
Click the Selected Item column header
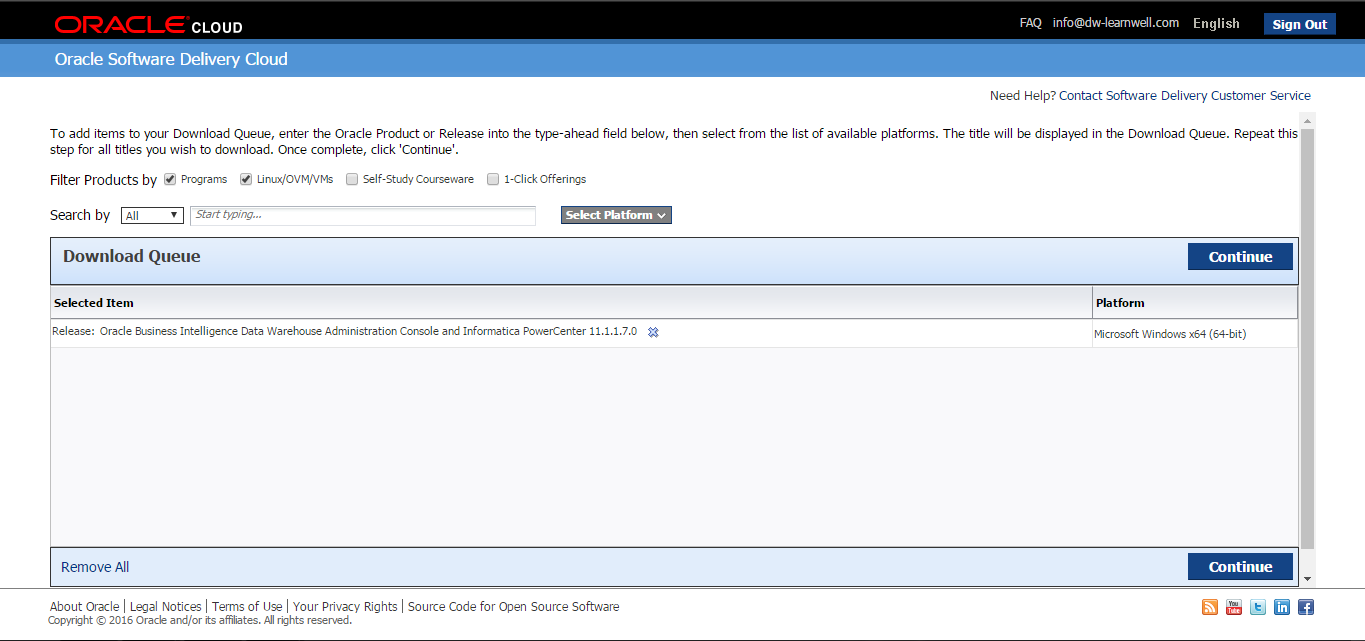point(571,303)
